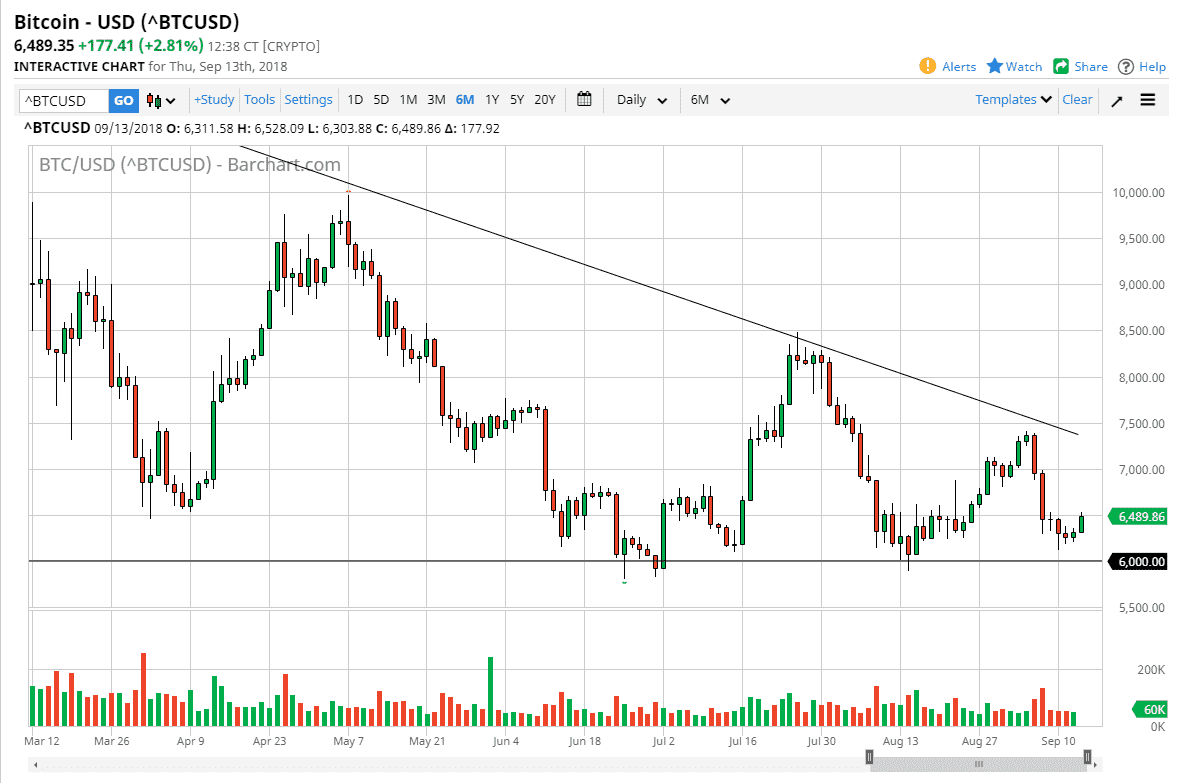Open the hamburger chart menu

[1147, 100]
